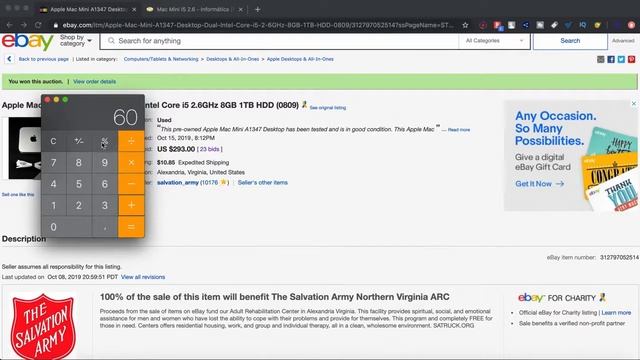Click Sell one like this link
This screenshot has height=360, width=640.
18,195
